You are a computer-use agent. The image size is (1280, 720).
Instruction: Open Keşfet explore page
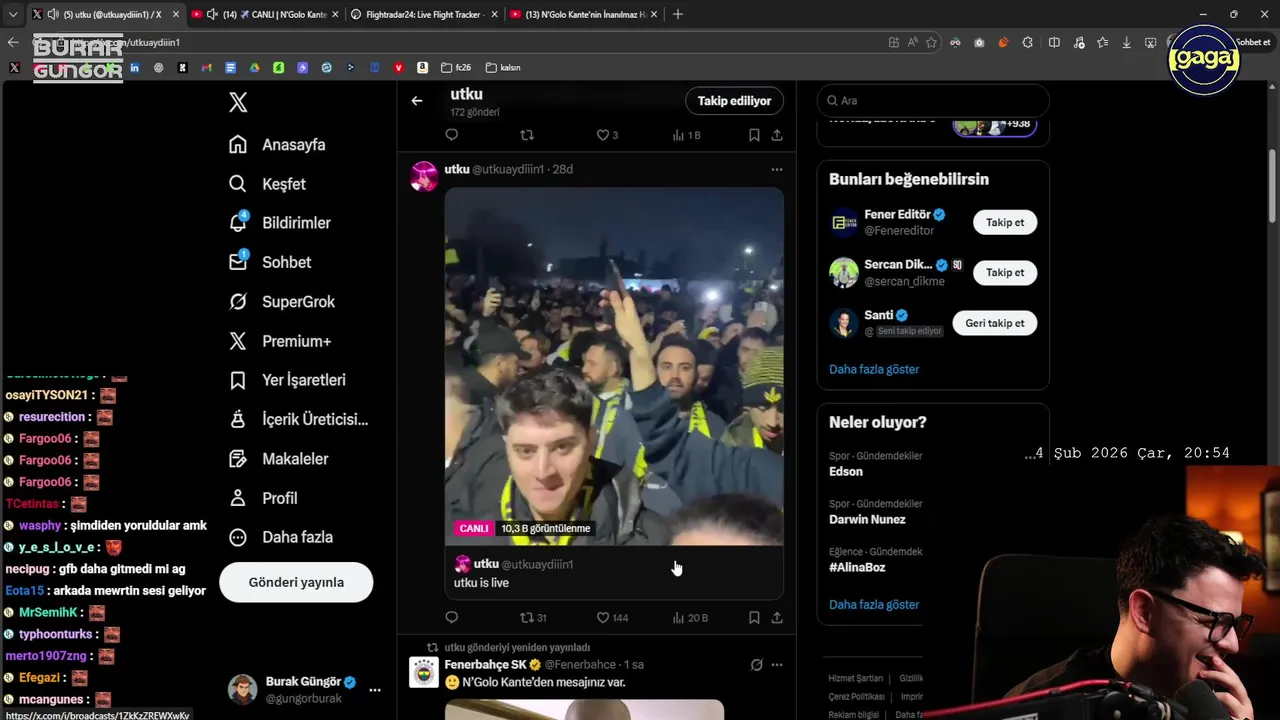click(266, 184)
